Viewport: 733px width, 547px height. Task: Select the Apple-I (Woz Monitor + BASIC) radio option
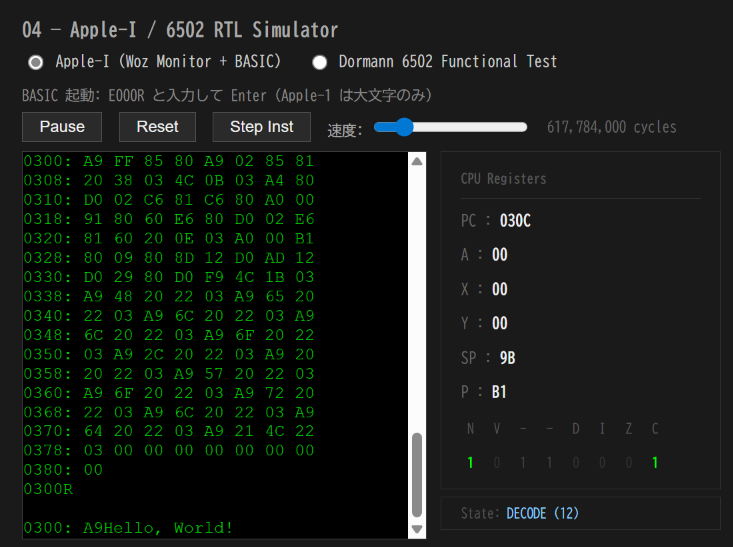click(x=36, y=62)
